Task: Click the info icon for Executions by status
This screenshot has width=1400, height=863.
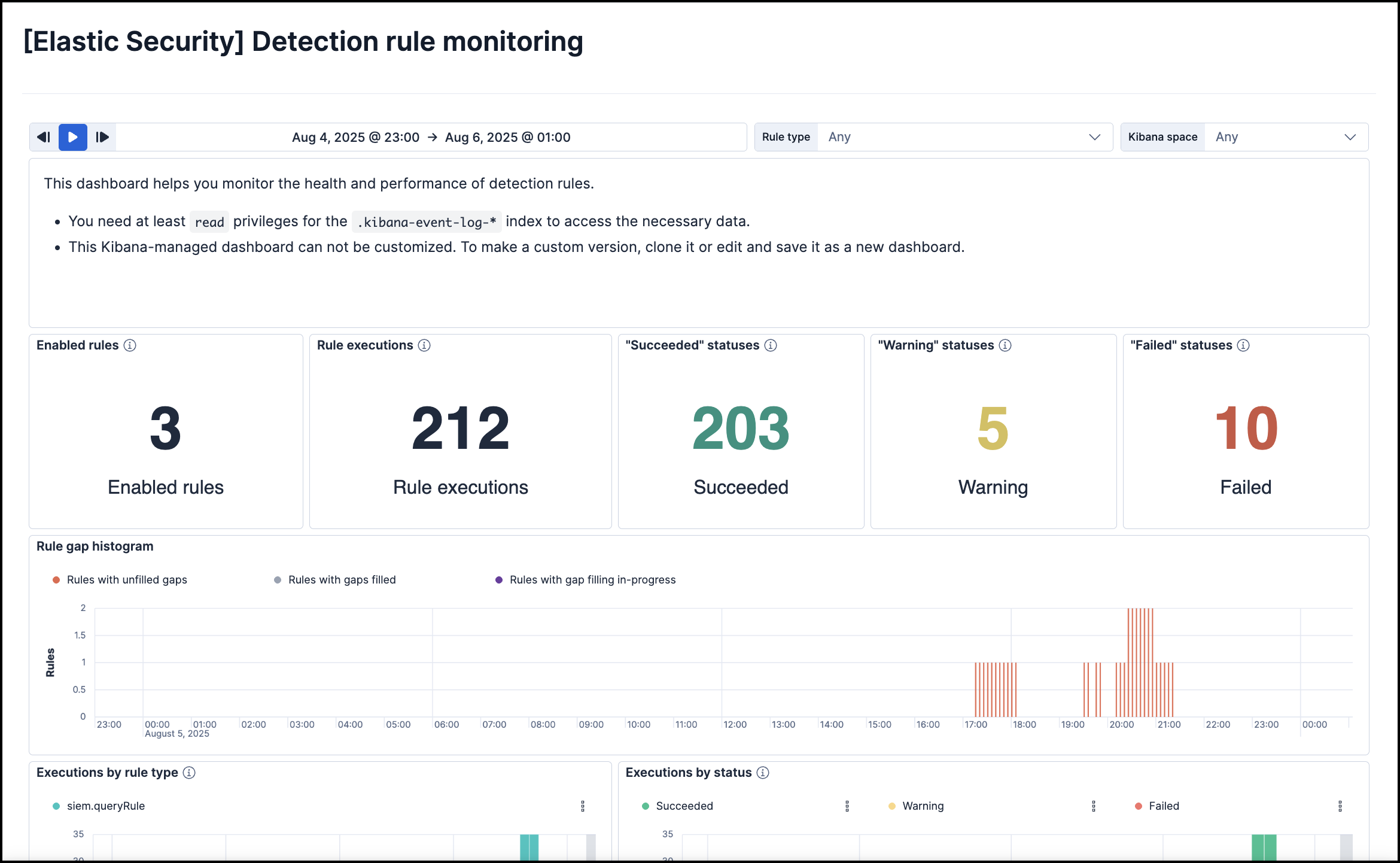Action: (x=763, y=773)
